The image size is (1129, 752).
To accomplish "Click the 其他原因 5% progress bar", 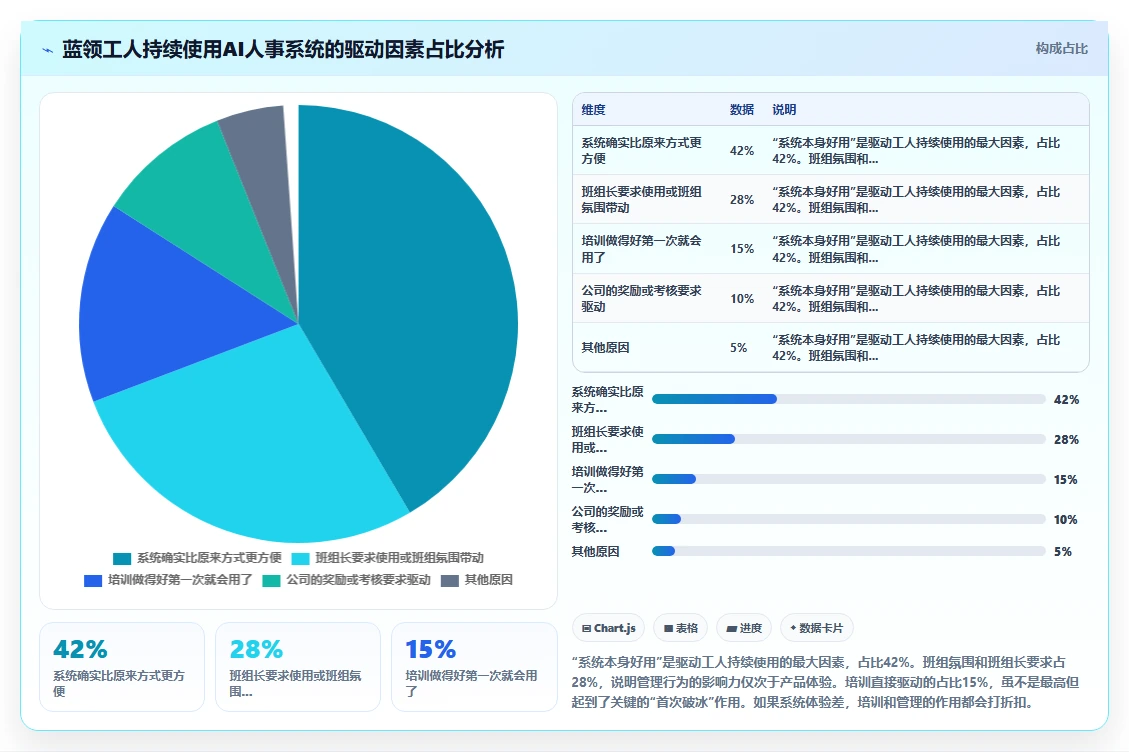I will (848, 551).
